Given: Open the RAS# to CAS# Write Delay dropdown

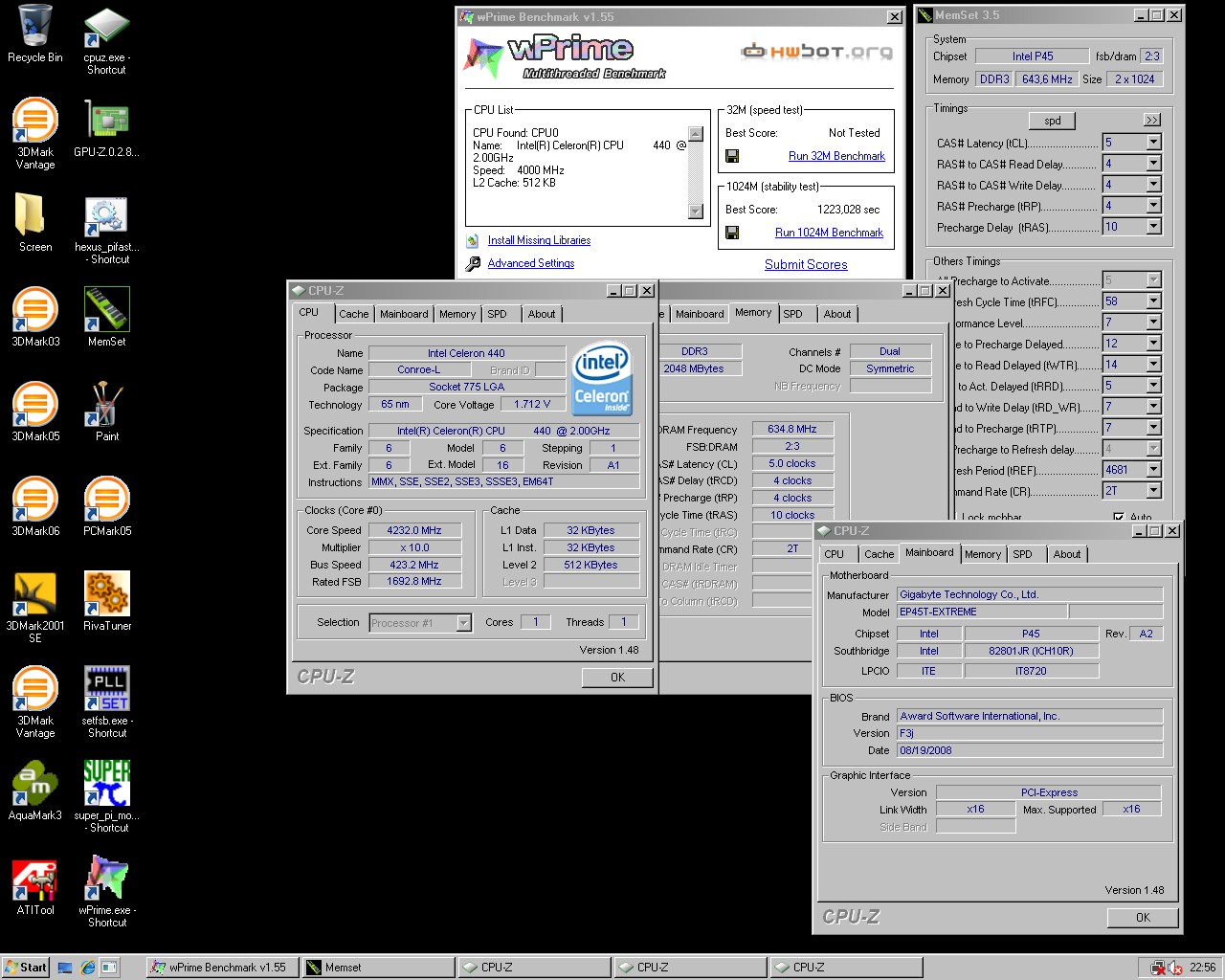Looking at the screenshot, I should 1153,185.
